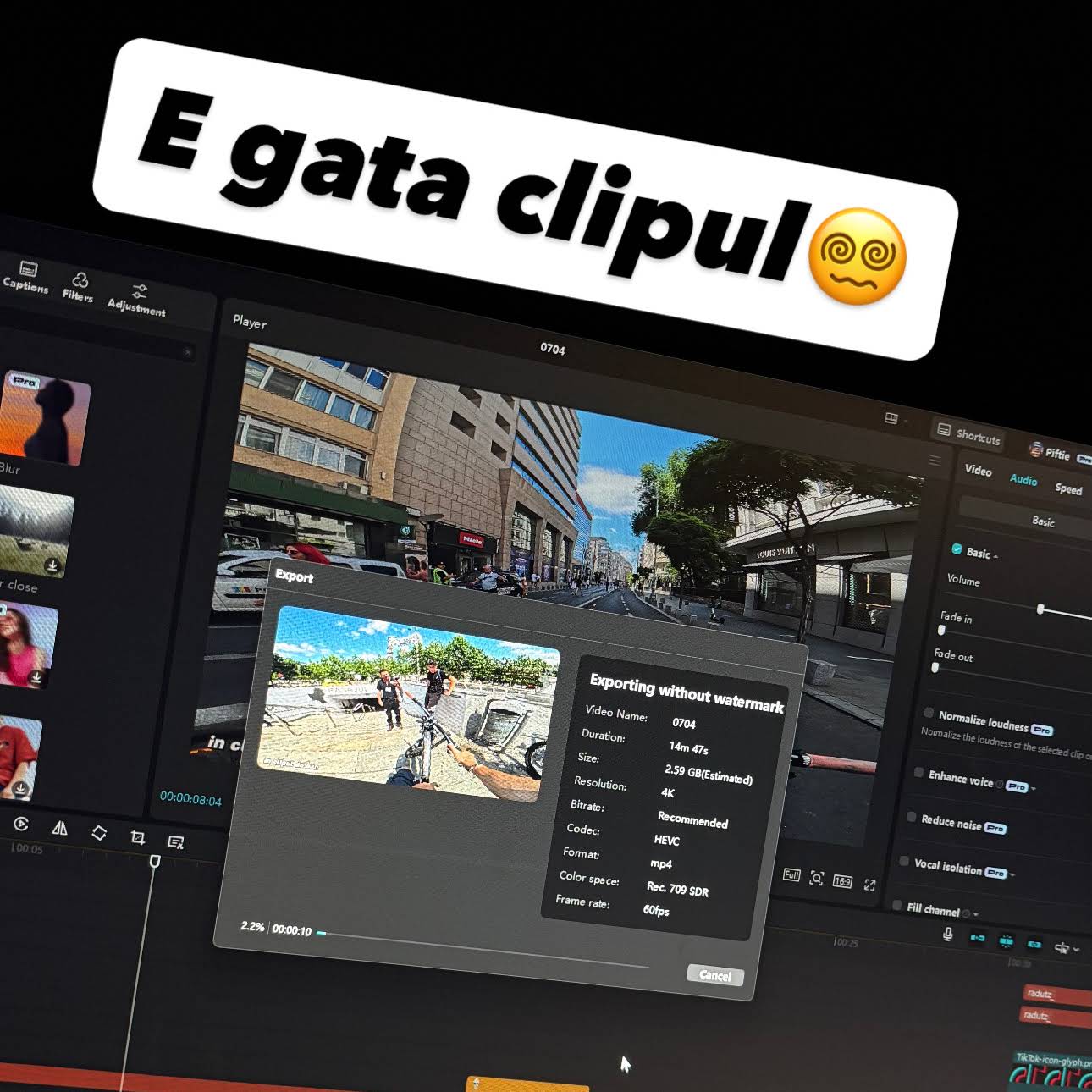The image size is (1092, 1092).
Task: Open dropdown arrow beside preview axis icon
Action: pyautogui.click(x=1076, y=950)
